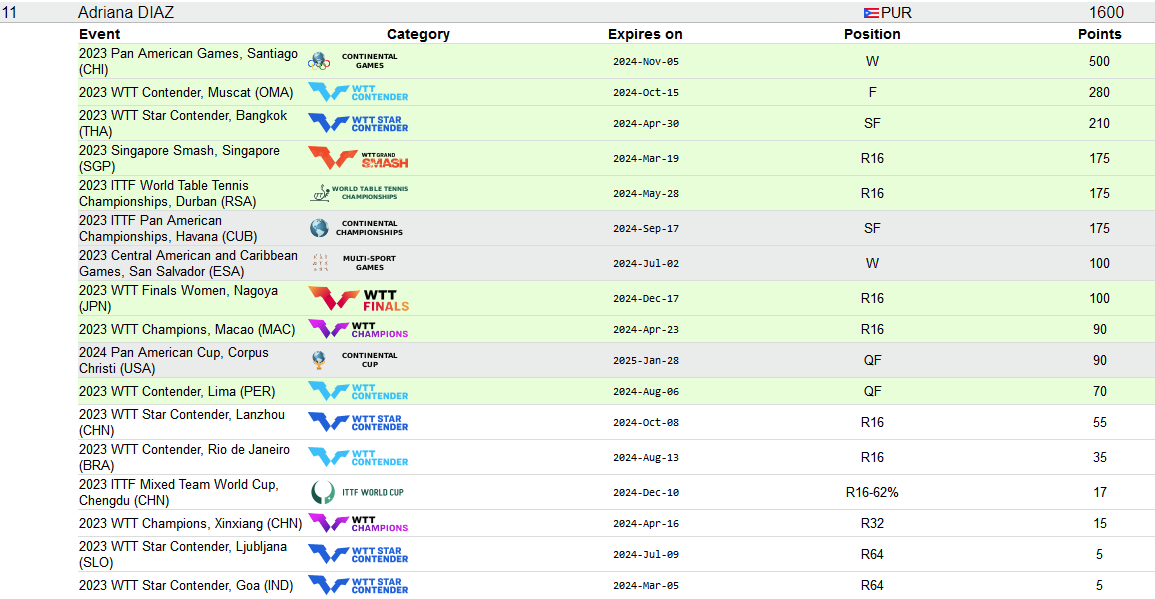Click WTT Champions logo in Macao row

click(358, 329)
